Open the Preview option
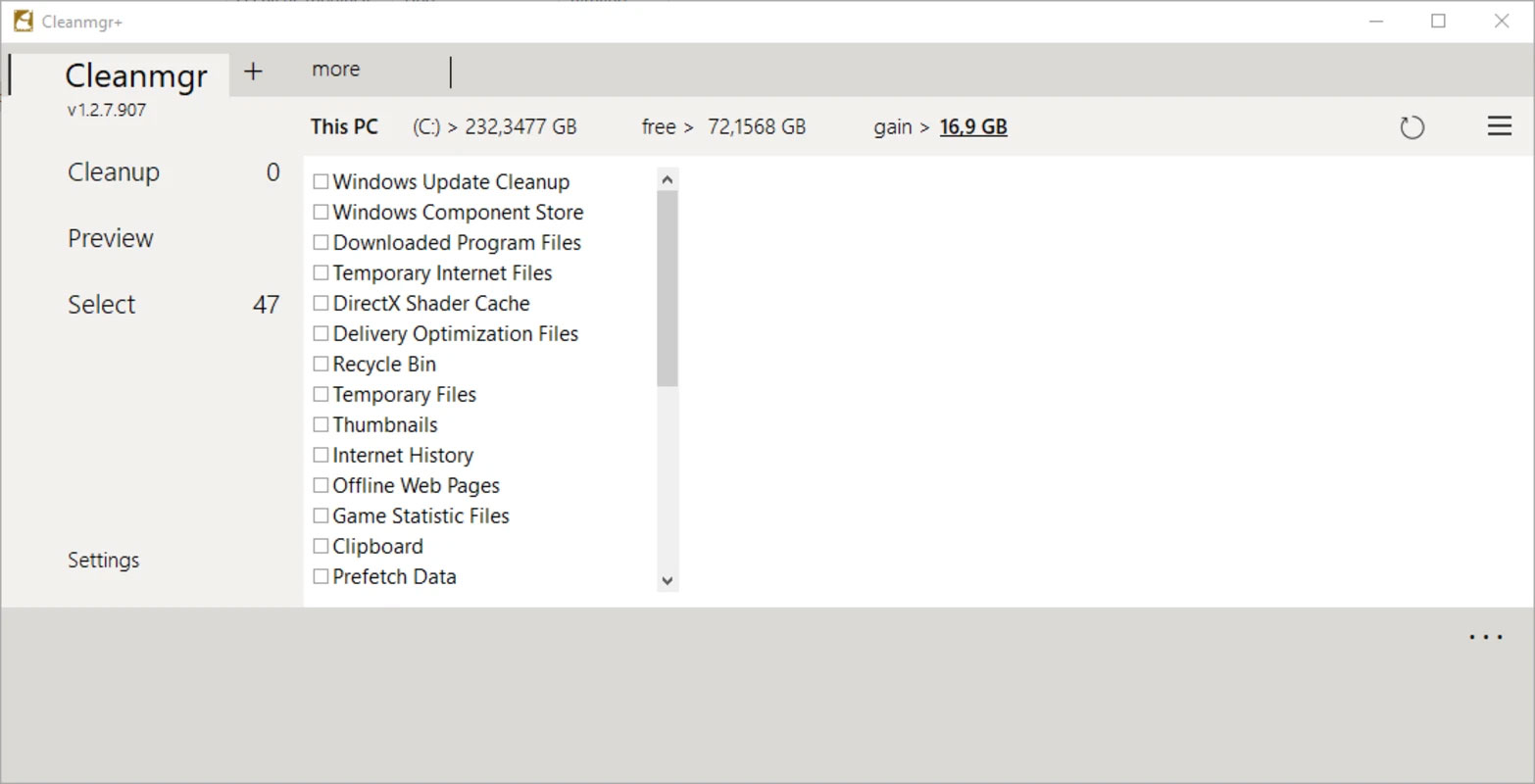The image size is (1535, 784). tap(111, 238)
